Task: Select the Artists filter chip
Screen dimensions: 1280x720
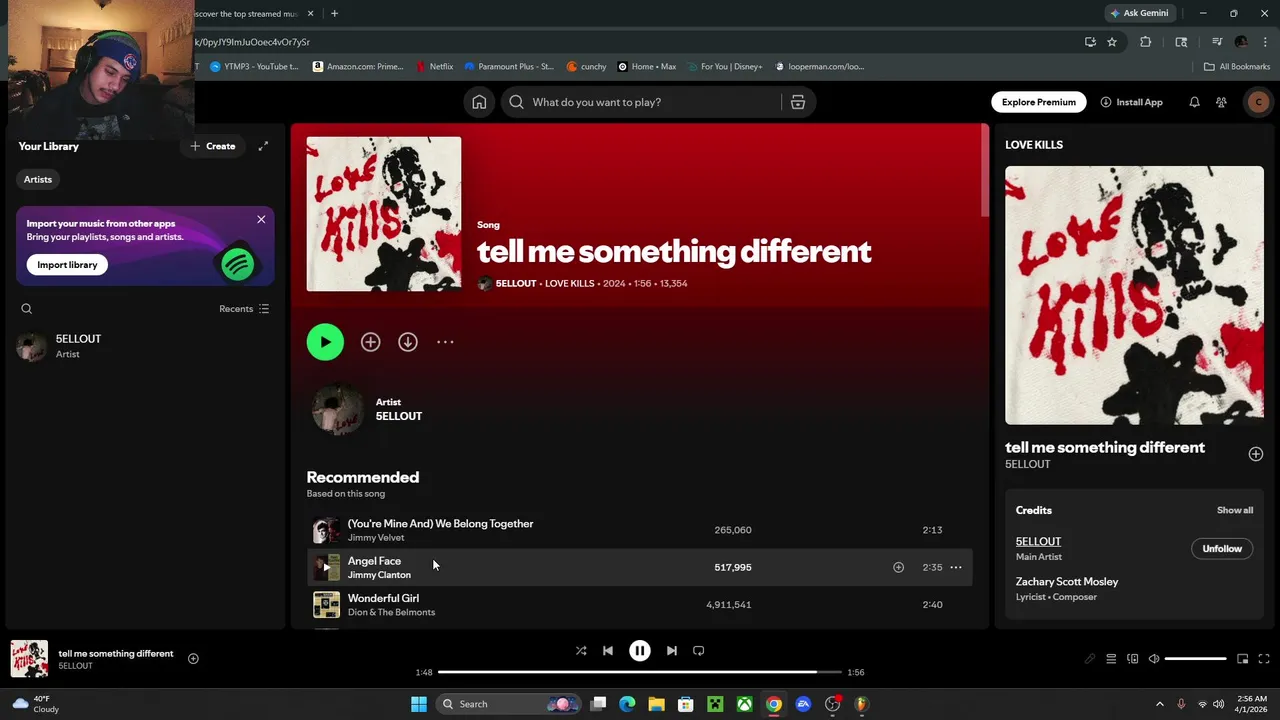Action: pyautogui.click(x=38, y=179)
